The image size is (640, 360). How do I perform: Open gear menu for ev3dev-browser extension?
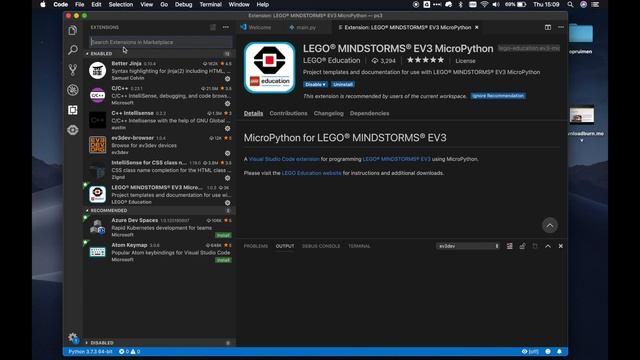coord(227,153)
